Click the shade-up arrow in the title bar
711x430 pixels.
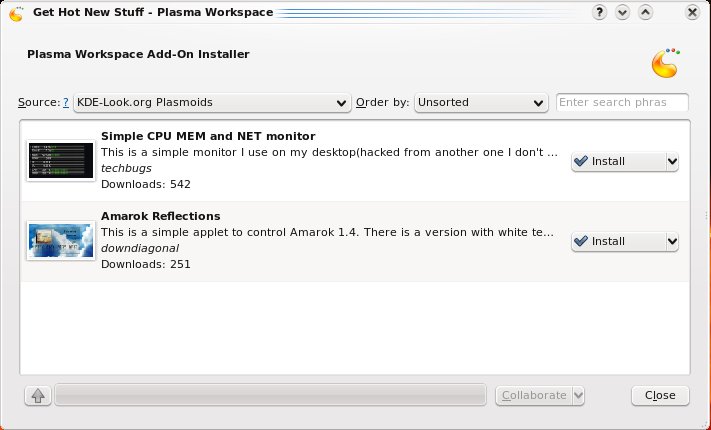click(645, 13)
